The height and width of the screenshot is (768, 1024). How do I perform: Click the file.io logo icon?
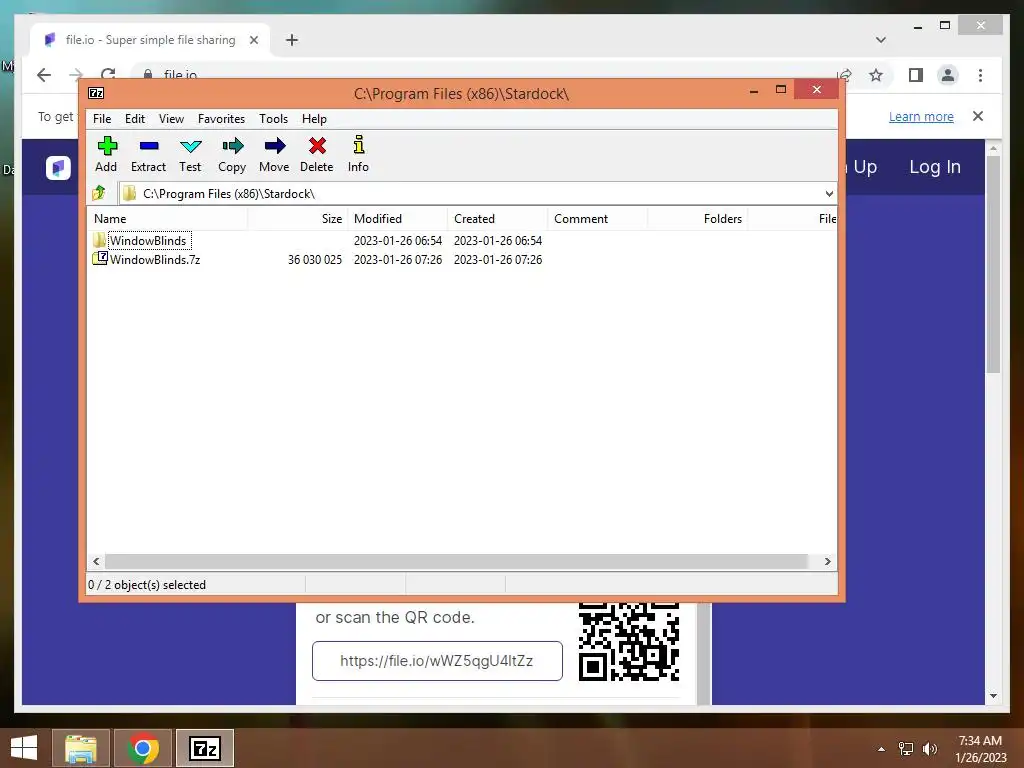(x=58, y=168)
